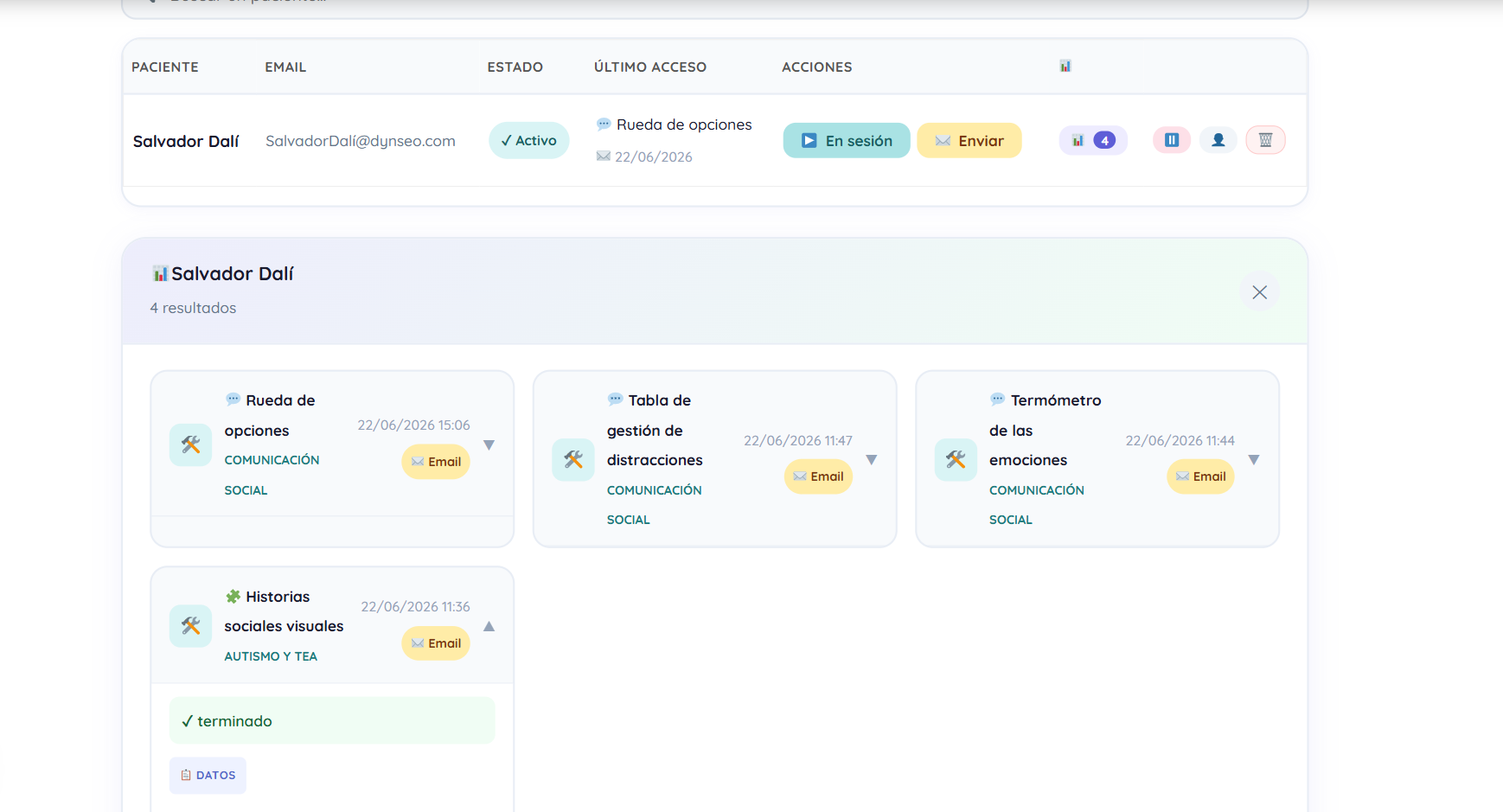Click the tools icon on Termómetro de emociones
Screen dimensions: 1503x812
pyautogui.click(x=956, y=459)
